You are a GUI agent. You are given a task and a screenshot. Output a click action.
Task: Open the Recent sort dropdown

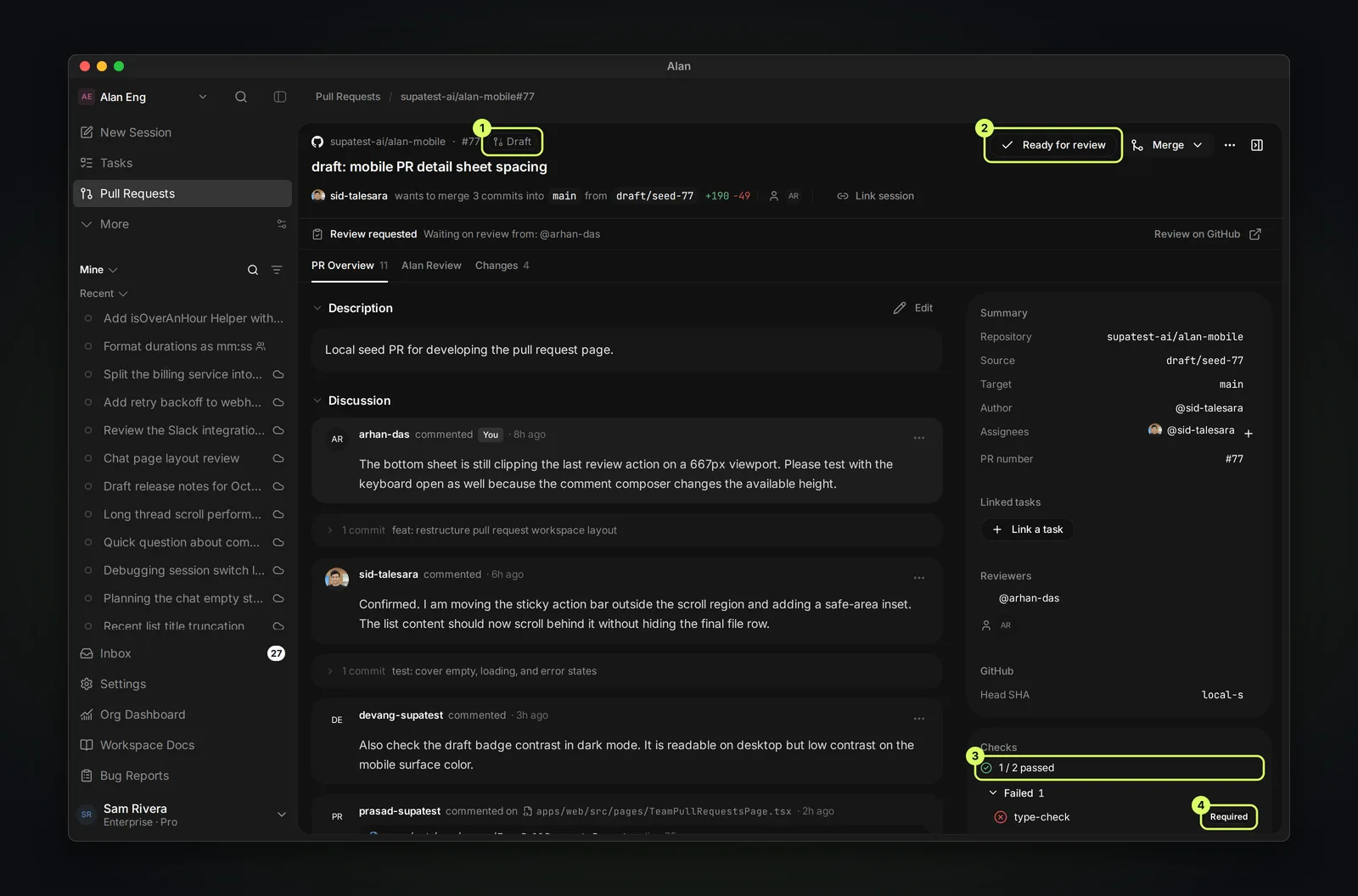coord(104,294)
